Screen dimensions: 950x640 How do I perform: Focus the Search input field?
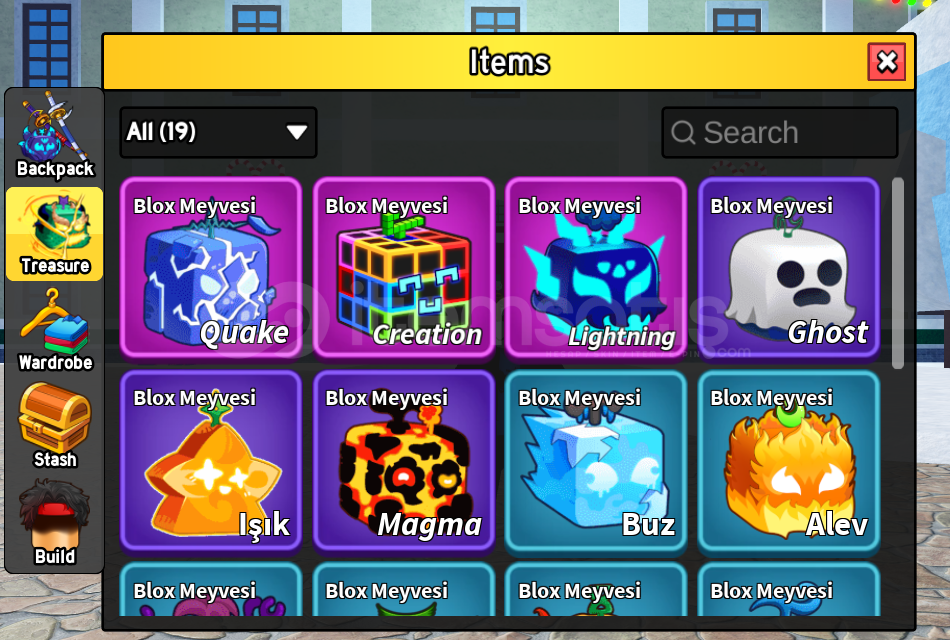pos(780,132)
